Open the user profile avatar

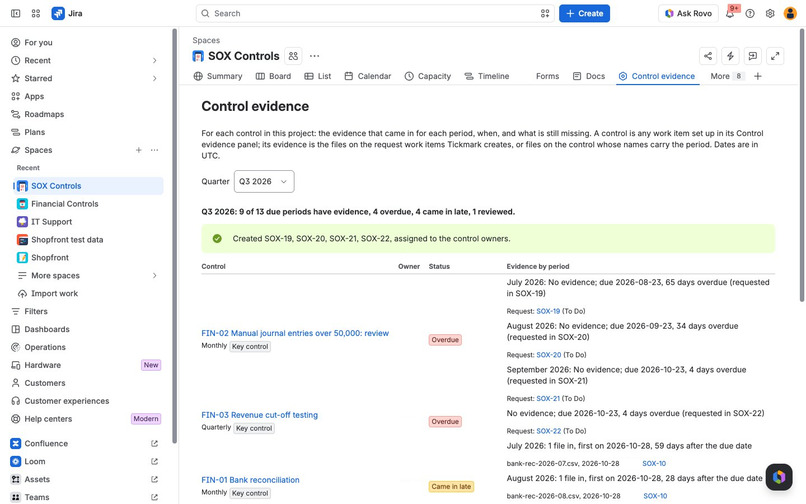tap(790, 13)
